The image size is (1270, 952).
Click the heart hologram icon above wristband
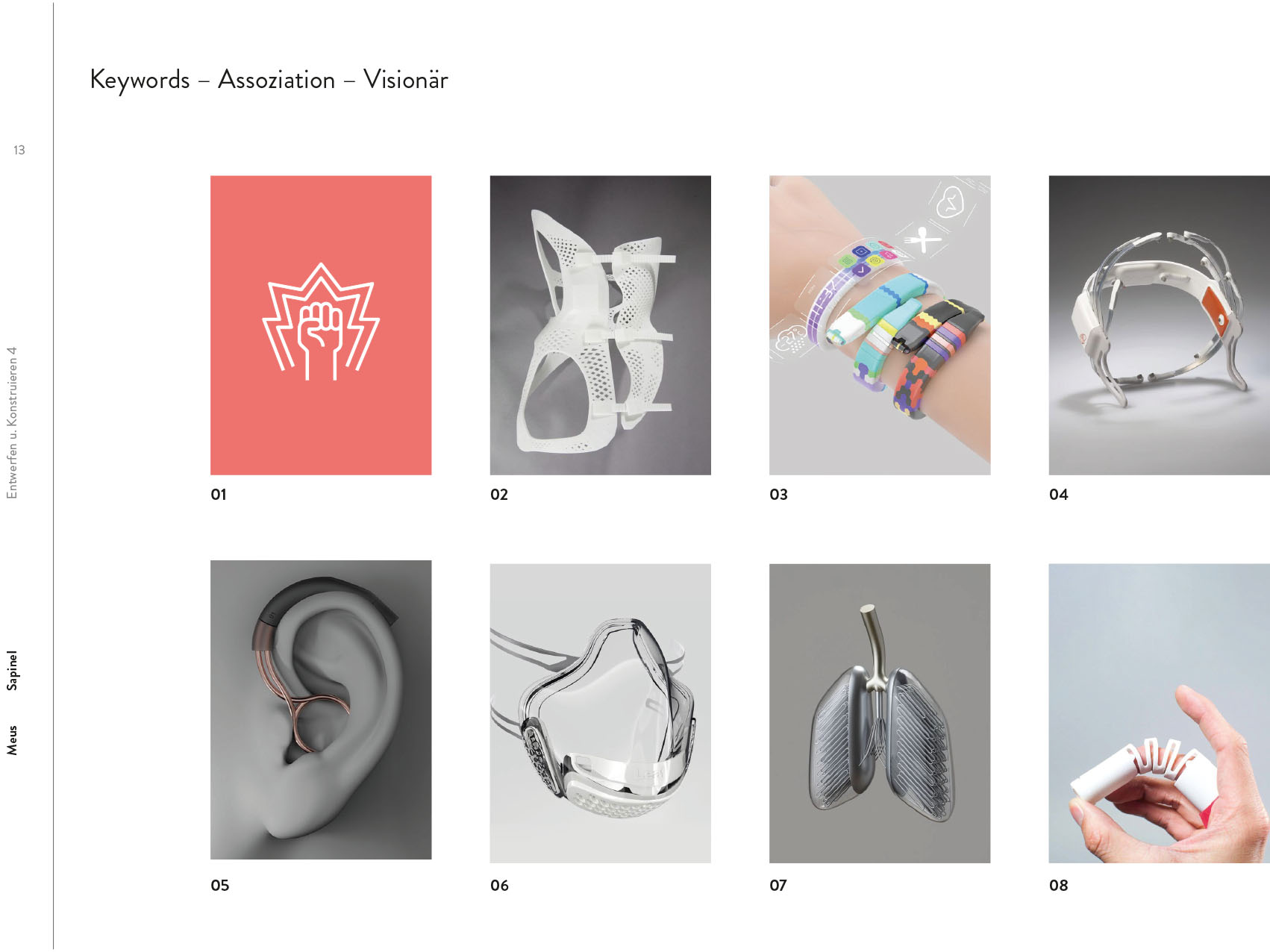pos(950,201)
